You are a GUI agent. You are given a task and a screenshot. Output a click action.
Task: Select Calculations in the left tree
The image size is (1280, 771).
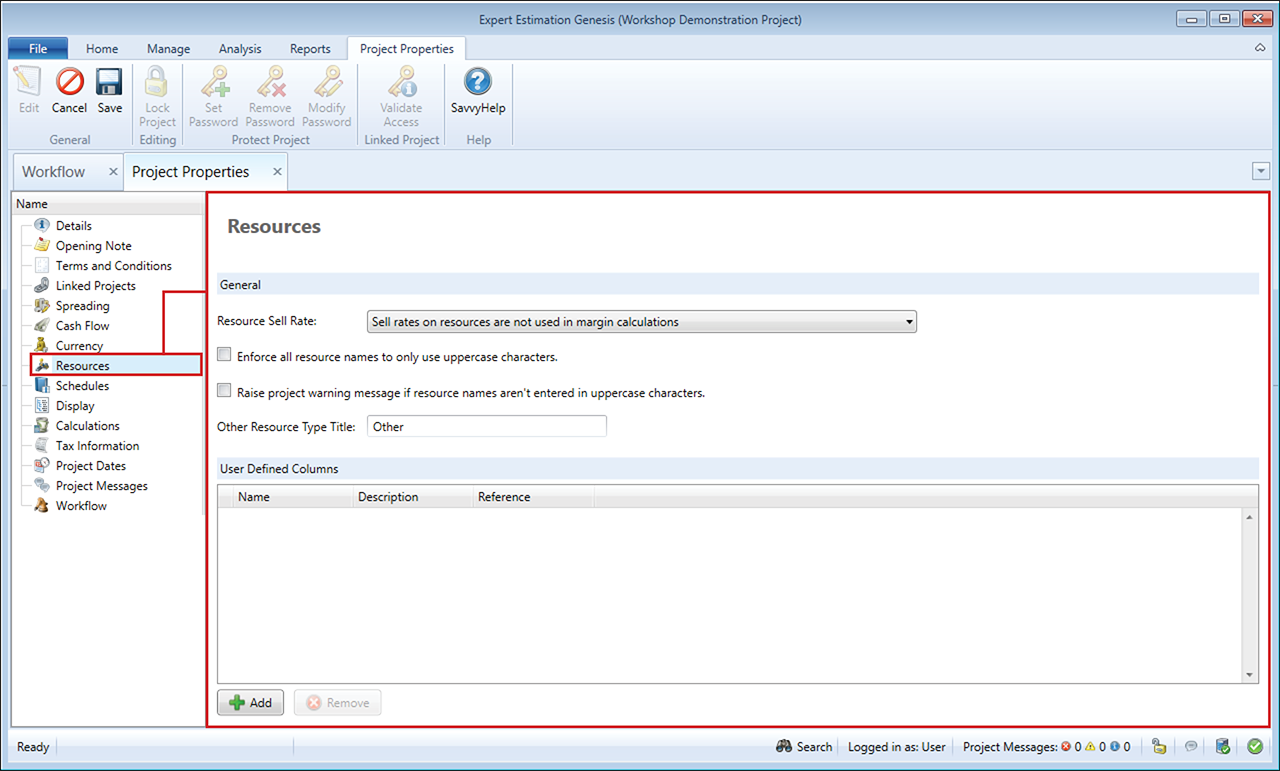[87, 426]
